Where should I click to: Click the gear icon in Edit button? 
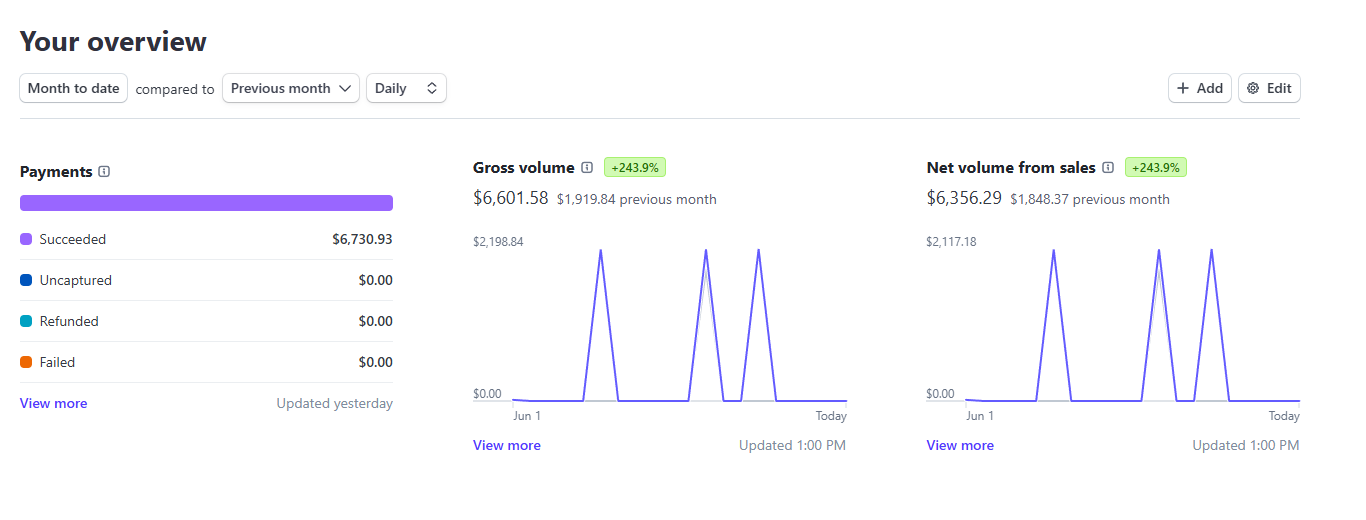1253,88
